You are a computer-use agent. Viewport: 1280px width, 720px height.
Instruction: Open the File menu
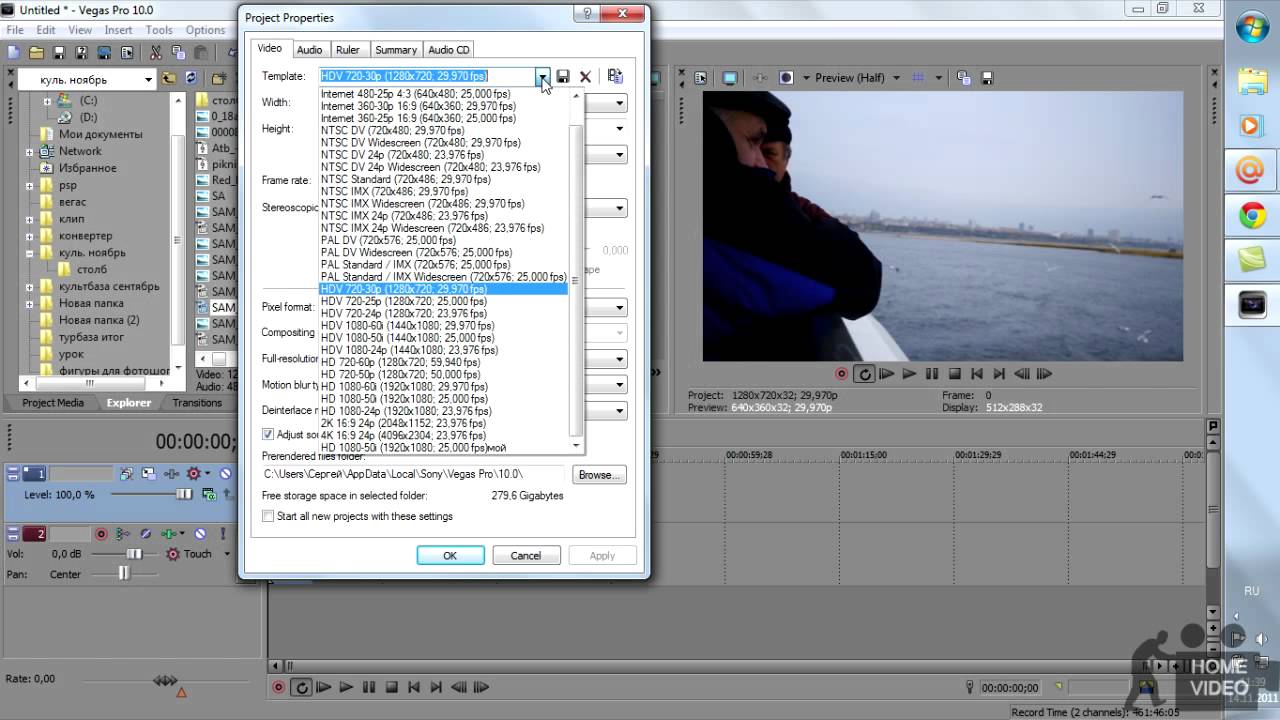click(15, 30)
